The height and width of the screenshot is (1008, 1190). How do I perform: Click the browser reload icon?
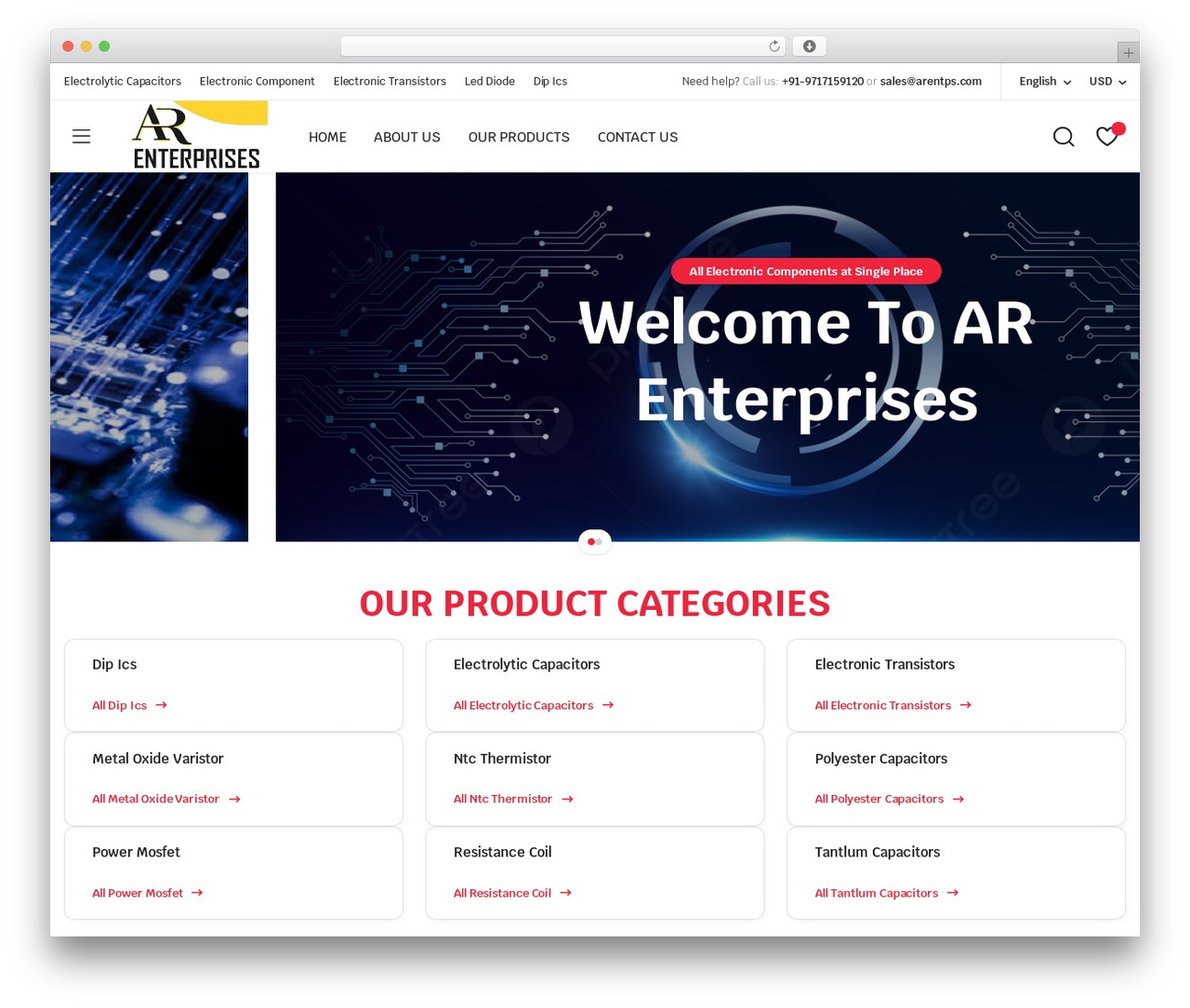(774, 46)
